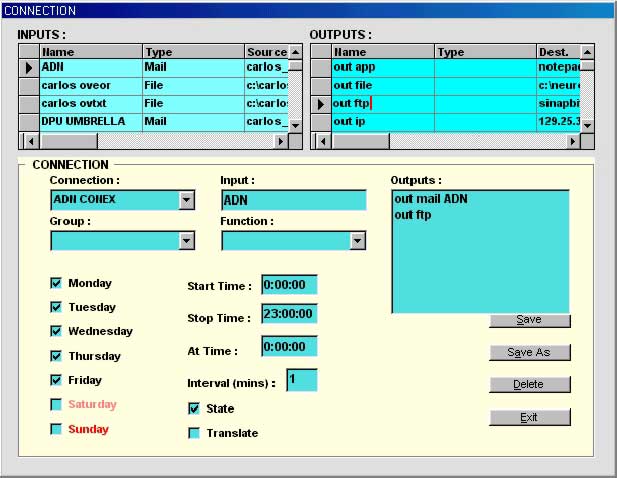Enable the Translate option
This screenshot has width=617, height=478.
(194, 433)
